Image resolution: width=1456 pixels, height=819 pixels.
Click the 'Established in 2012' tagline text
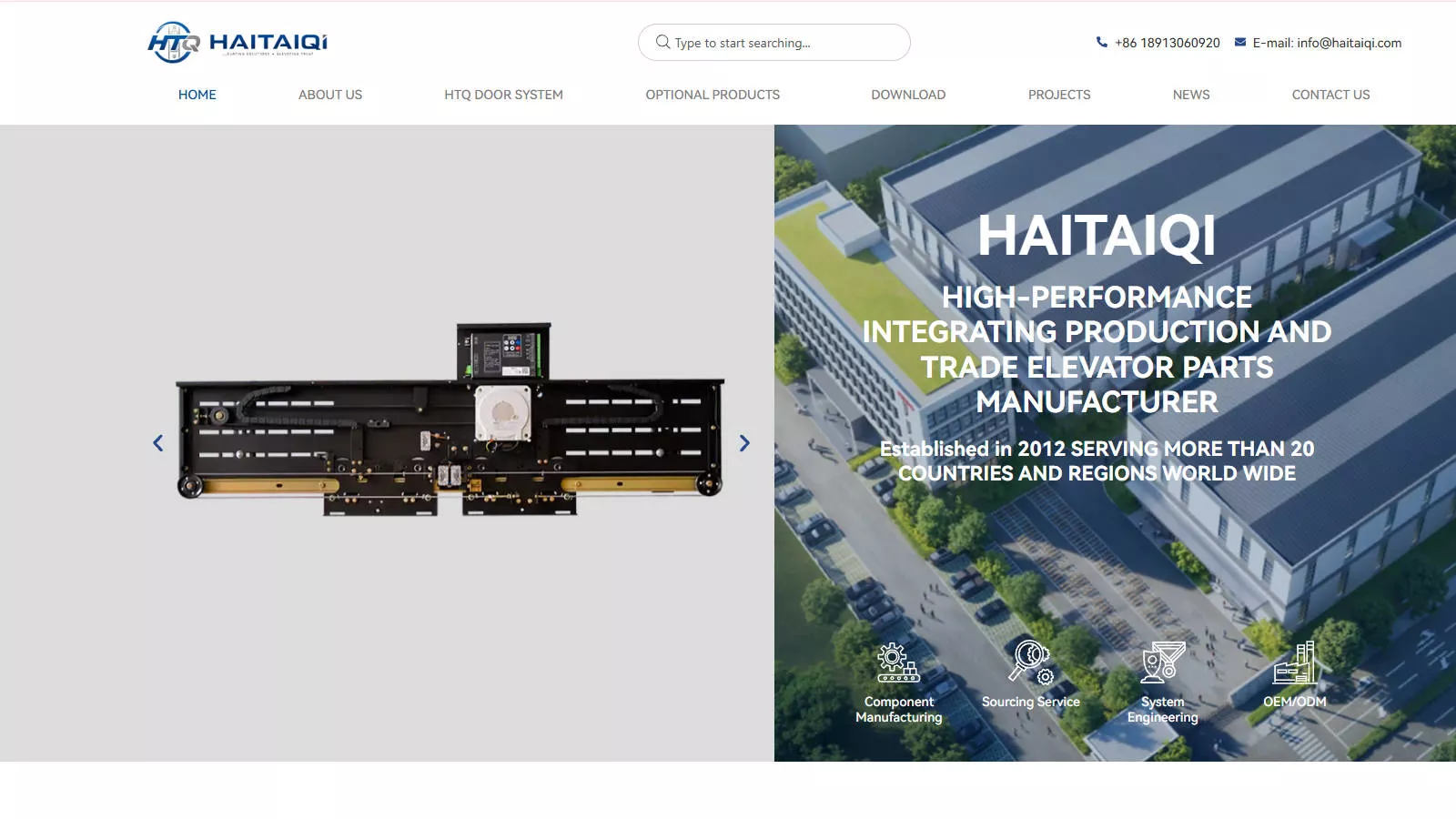[1097, 460]
